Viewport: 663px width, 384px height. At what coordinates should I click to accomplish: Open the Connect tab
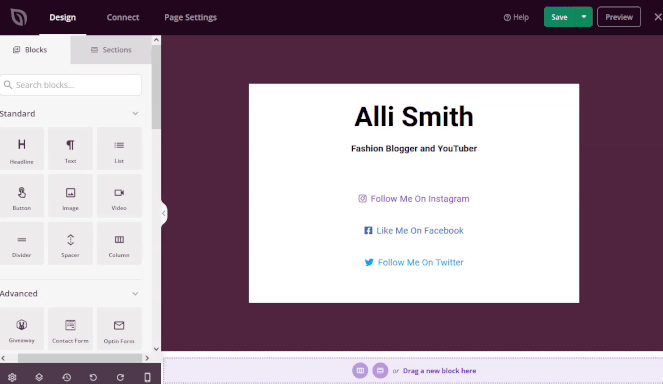(x=123, y=17)
